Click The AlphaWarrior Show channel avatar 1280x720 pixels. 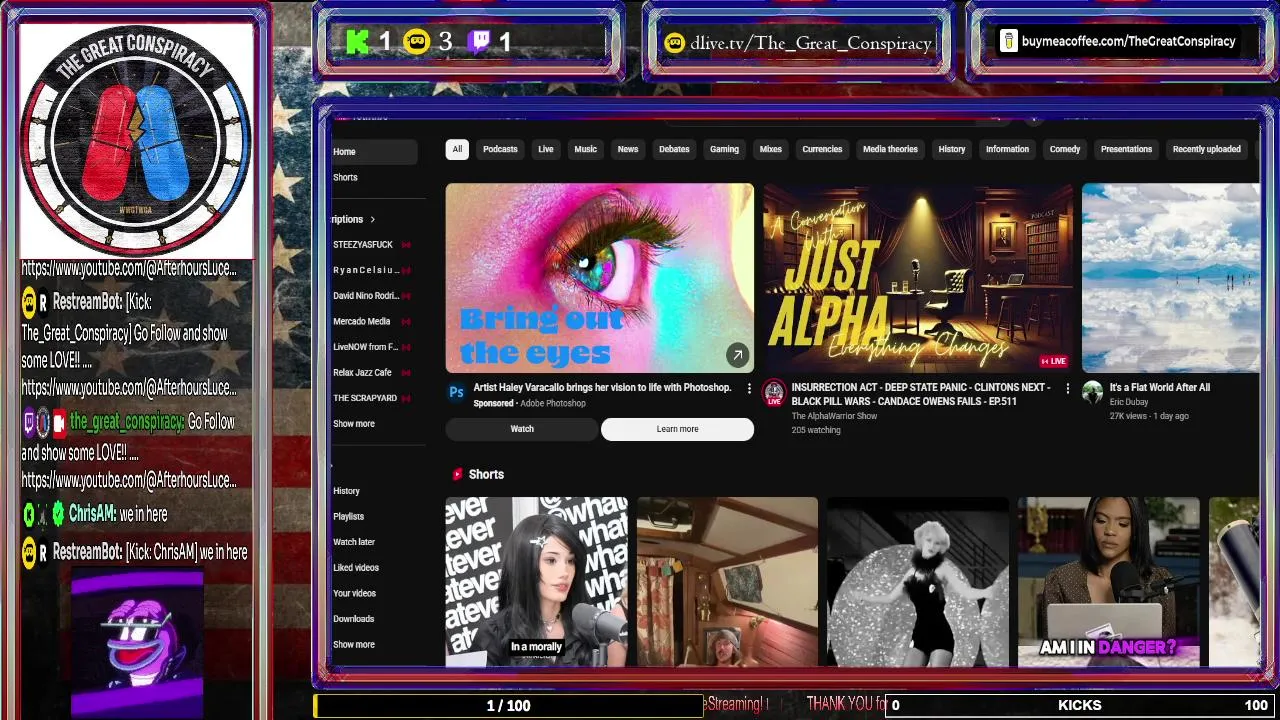pyautogui.click(x=774, y=393)
